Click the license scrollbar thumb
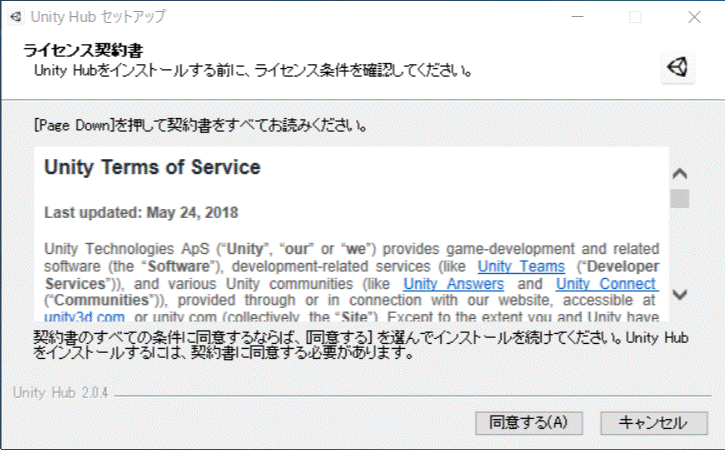Screen dimensions: 725x450 [680, 197]
